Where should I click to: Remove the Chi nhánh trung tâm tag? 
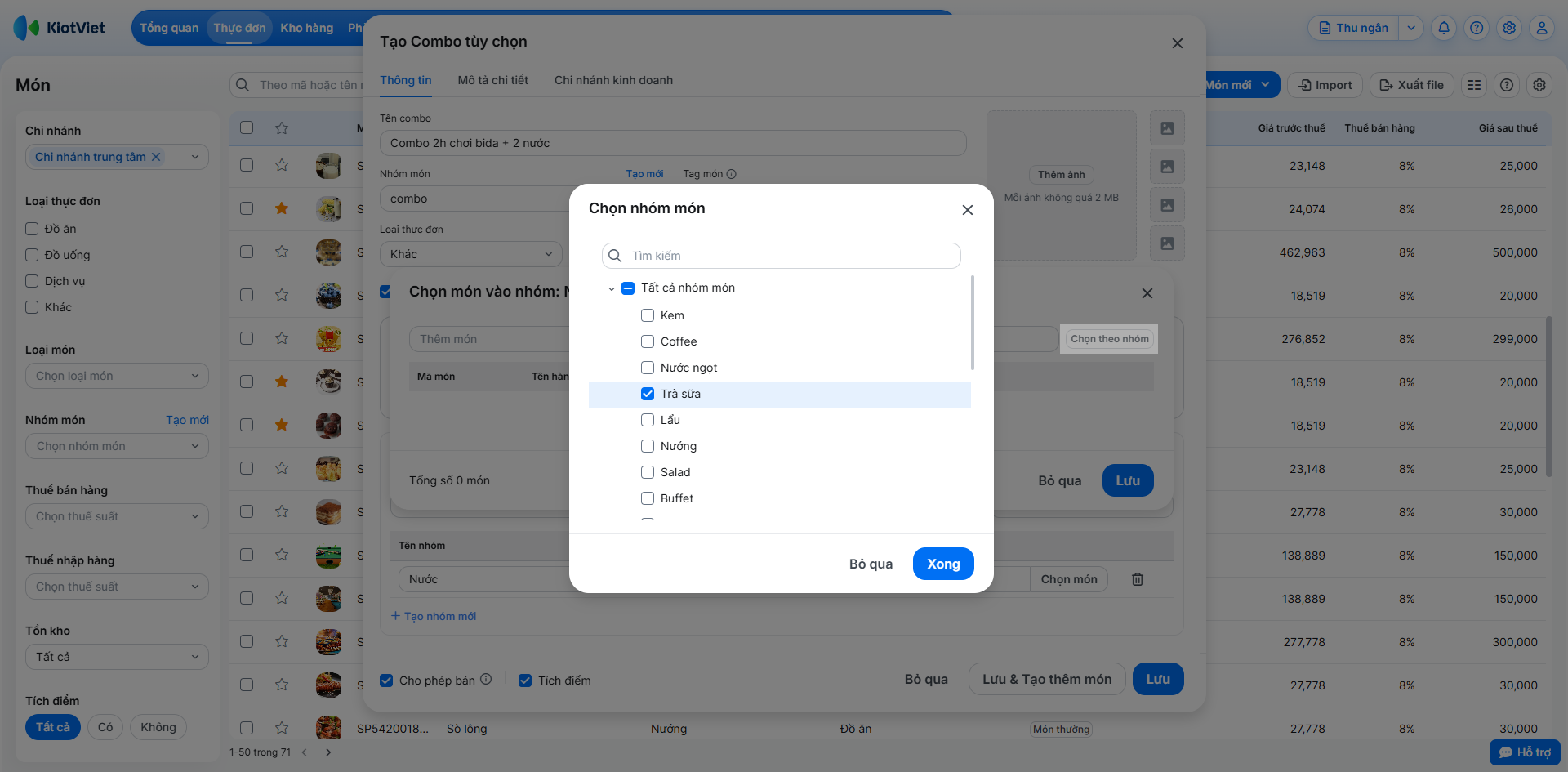156,157
